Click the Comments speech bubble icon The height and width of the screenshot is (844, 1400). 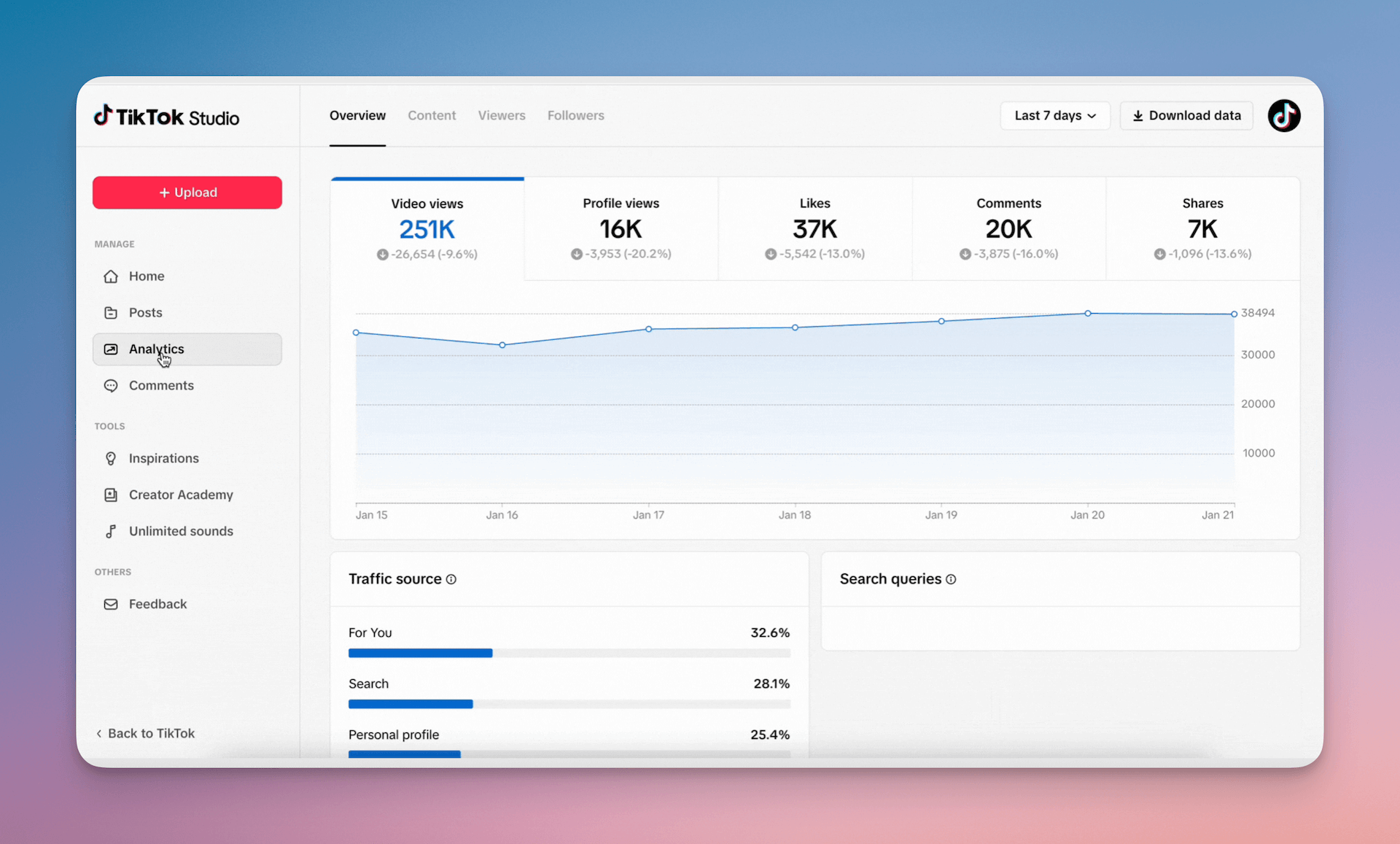pos(111,386)
